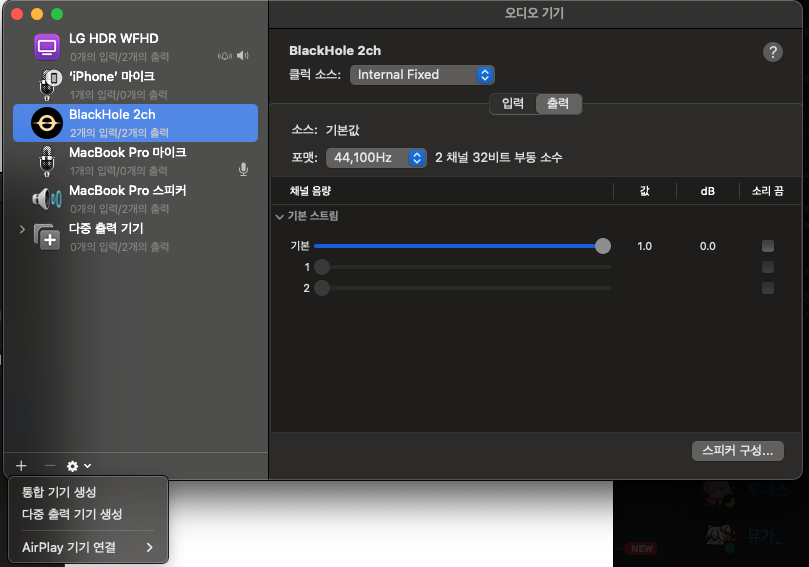Click the '2 채널 32비트 부동 소수' format text
Screen dimensions: 809x567
(x=498, y=157)
